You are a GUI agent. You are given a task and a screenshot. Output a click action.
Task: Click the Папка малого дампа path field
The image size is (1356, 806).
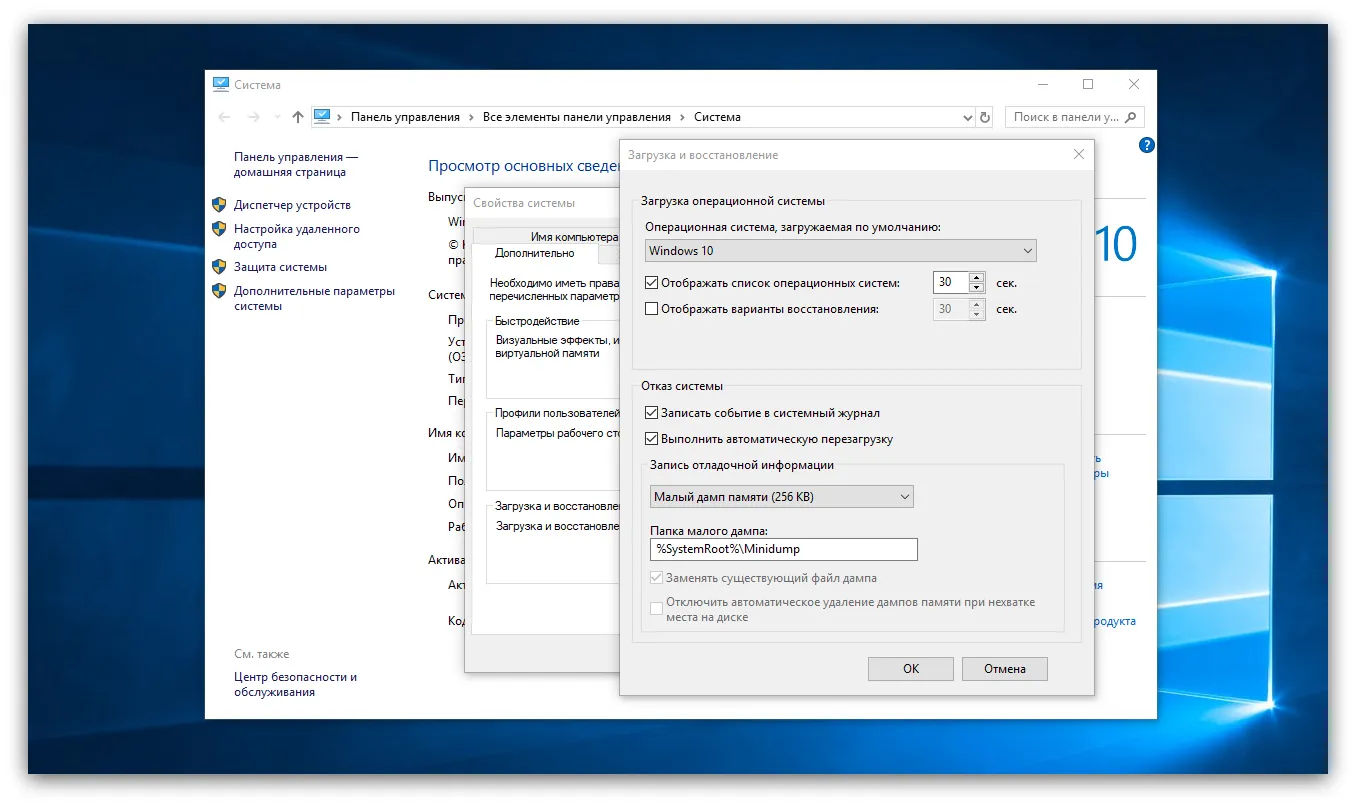coord(784,549)
